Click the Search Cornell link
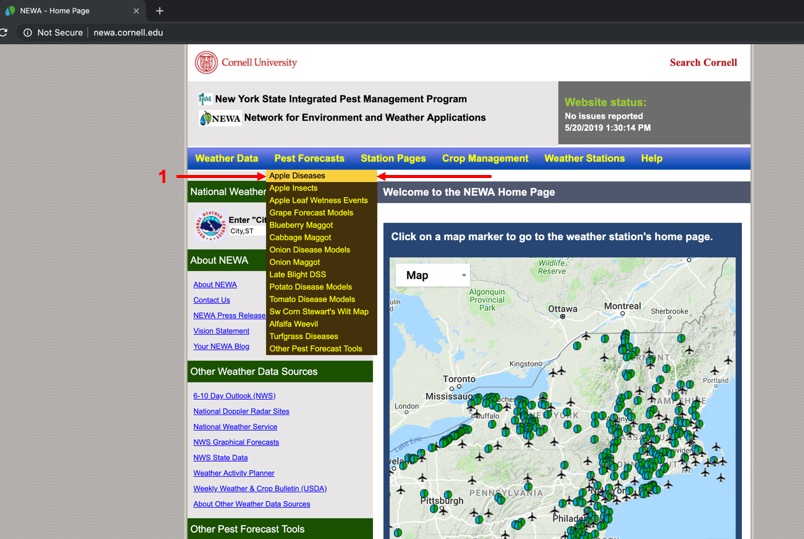The height and width of the screenshot is (539, 804). pos(703,62)
